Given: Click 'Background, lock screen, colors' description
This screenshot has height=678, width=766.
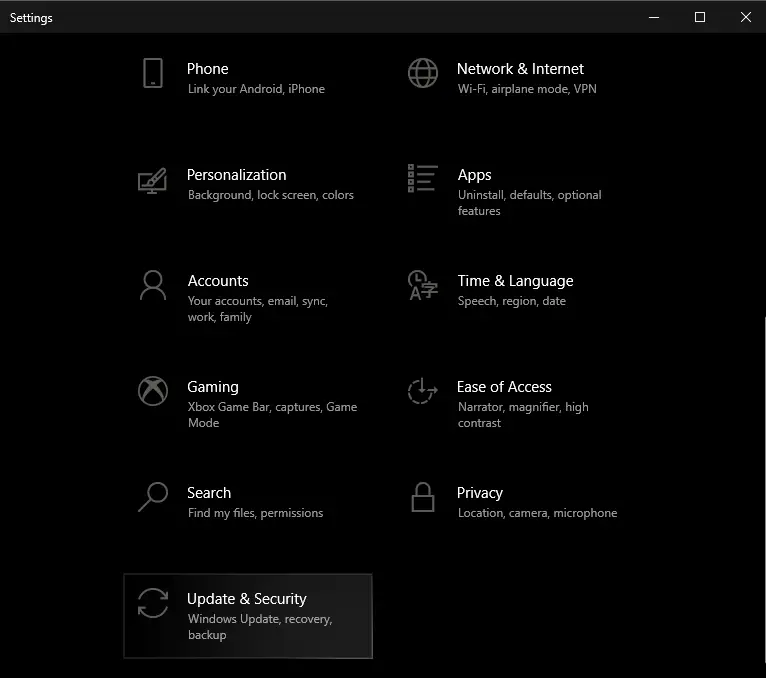Looking at the screenshot, I should 271,195.
